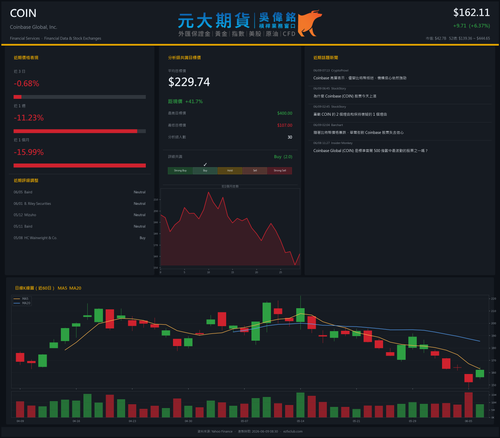This screenshot has height=438, width=500.
Task: Click the 05/11 Baird rating row
Action: pyautogui.click(x=80, y=226)
